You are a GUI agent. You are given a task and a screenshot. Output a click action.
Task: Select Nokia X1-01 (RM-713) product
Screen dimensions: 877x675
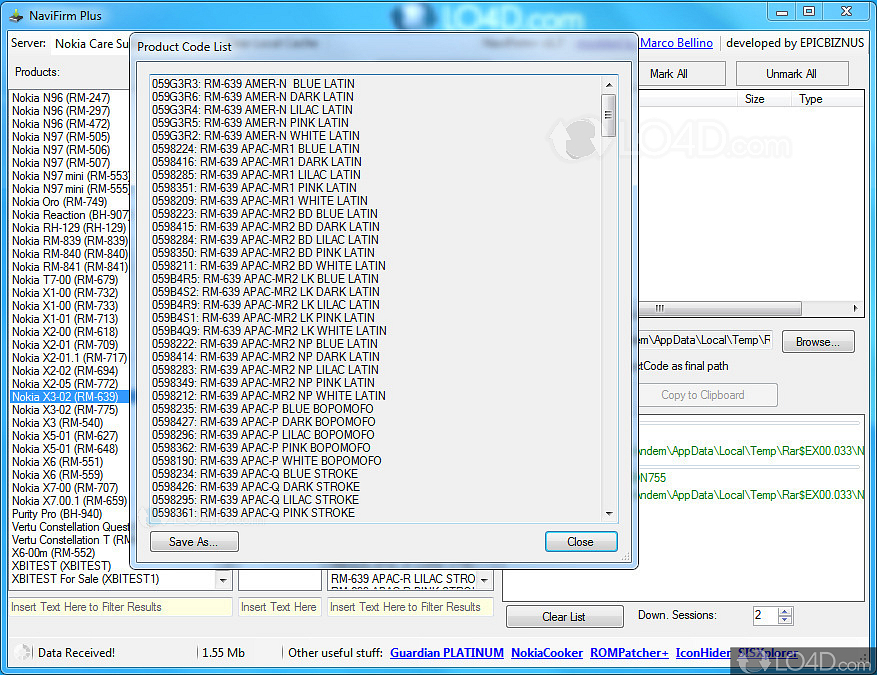65,319
